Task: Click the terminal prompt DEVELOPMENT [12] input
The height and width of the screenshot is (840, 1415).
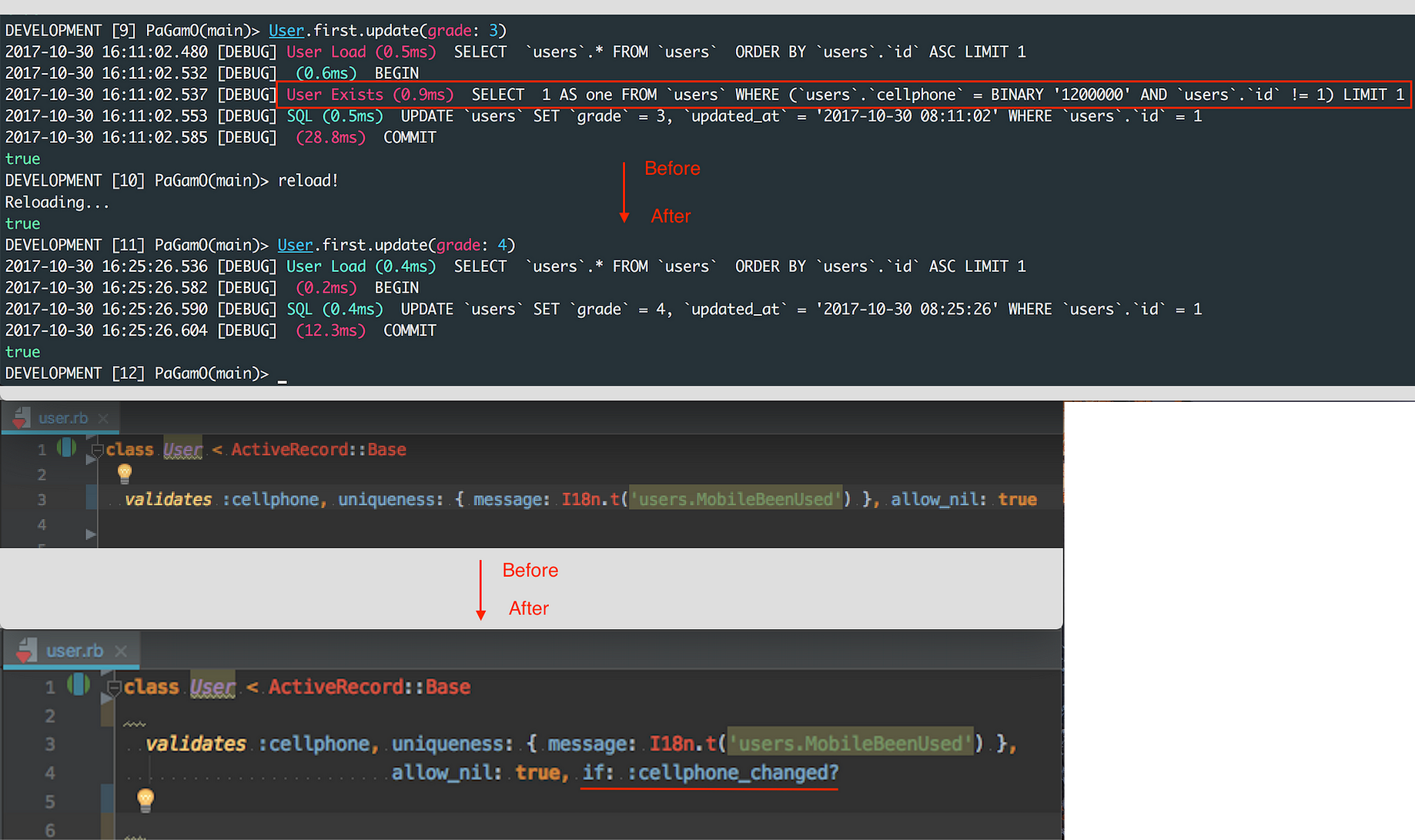Action: [x=282, y=374]
